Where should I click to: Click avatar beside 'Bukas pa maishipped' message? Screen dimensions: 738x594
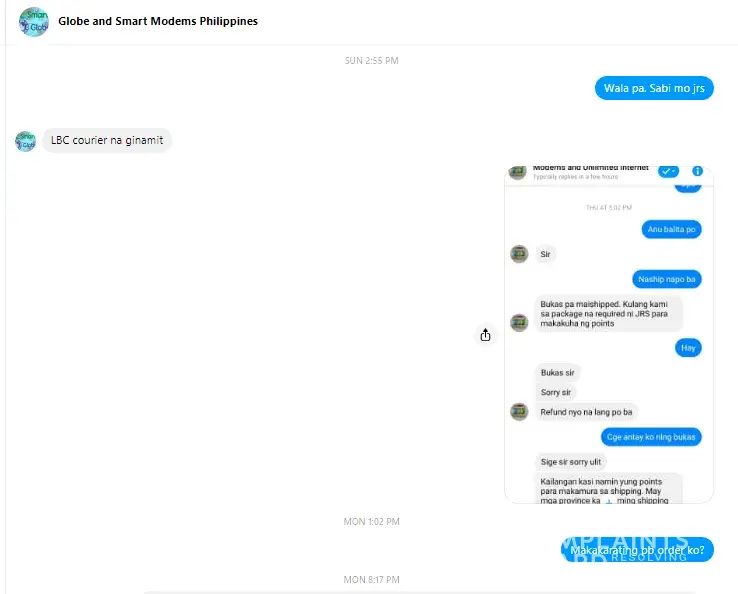point(519,322)
